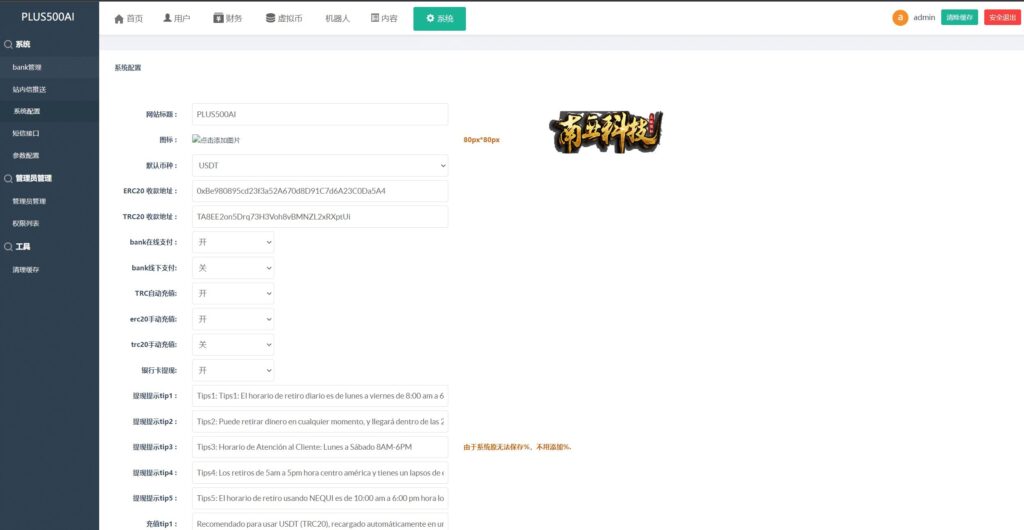Open the erc20手动充值 dropdown

[x=233, y=319]
